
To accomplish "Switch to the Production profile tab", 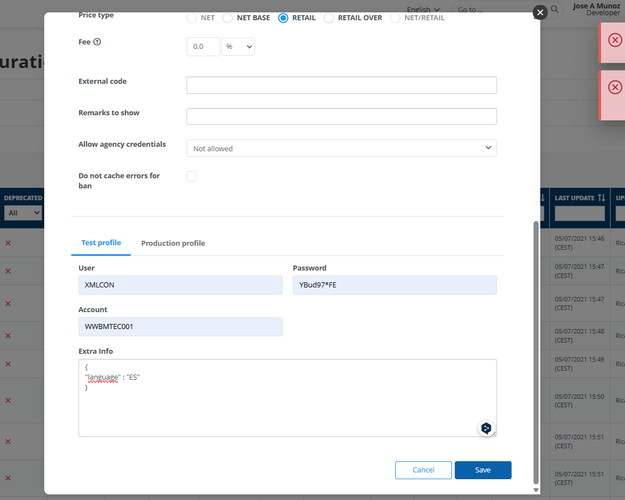I will coord(173,243).
